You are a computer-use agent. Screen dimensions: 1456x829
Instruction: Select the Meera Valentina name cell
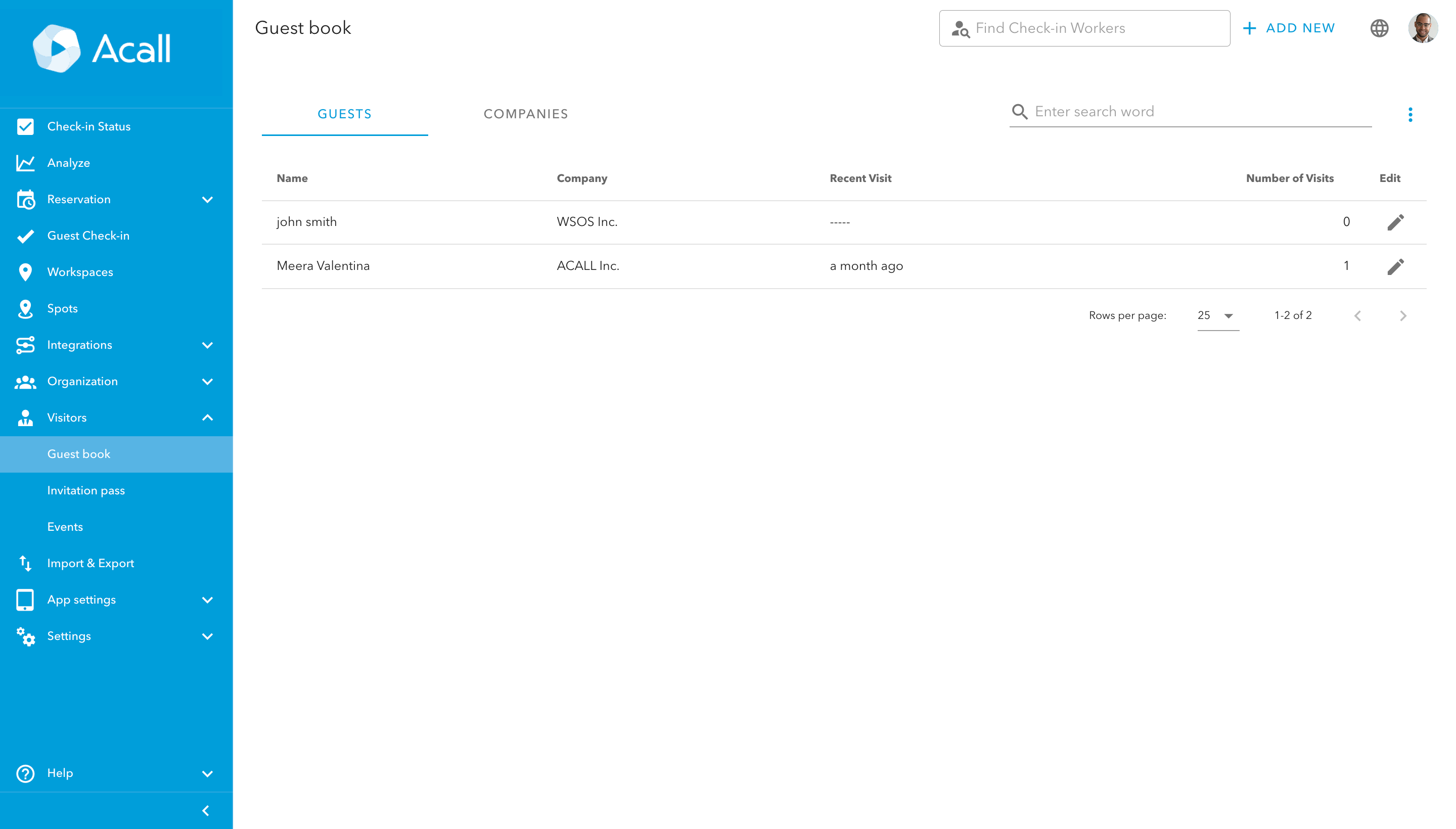click(x=323, y=266)
